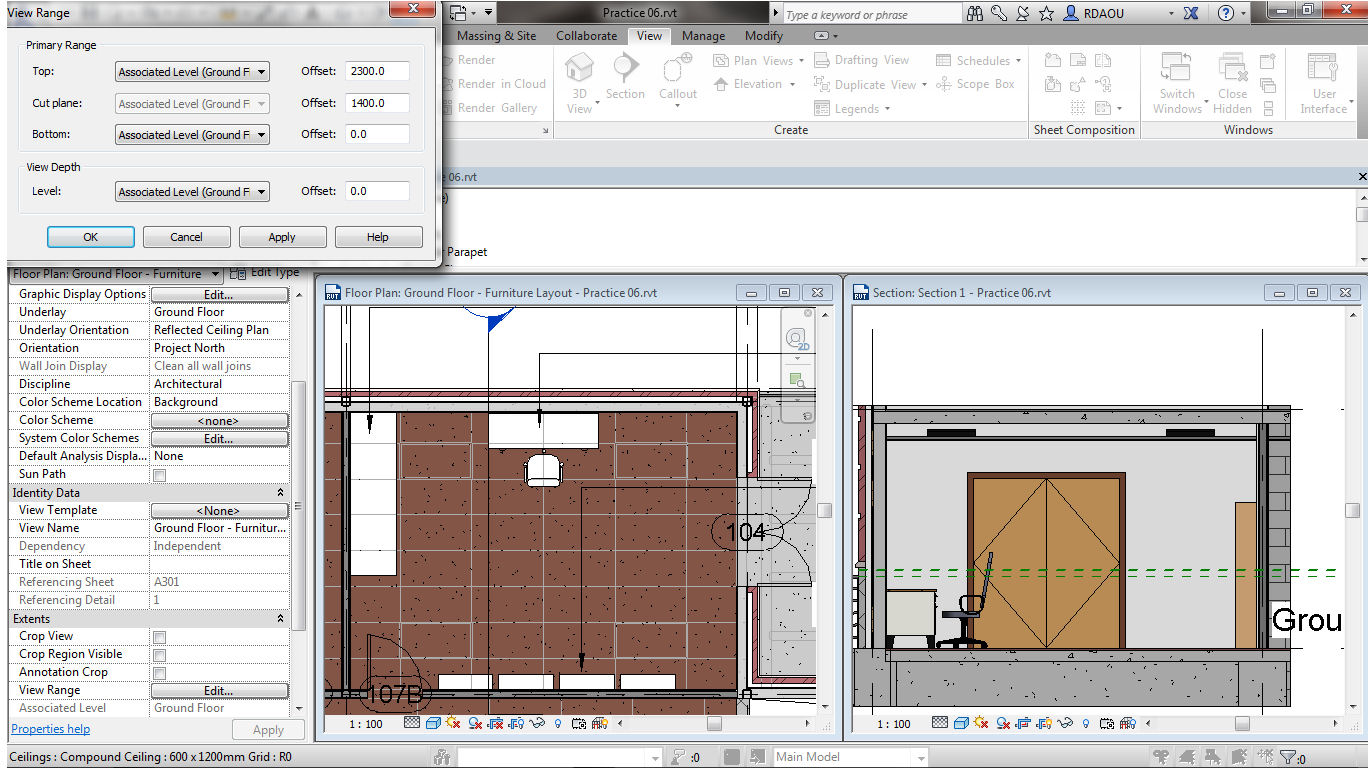1368x768 pixels.
Task: Switch to the Manage ribbon tab
Action: pyautogui.click(x=703, y=36)
